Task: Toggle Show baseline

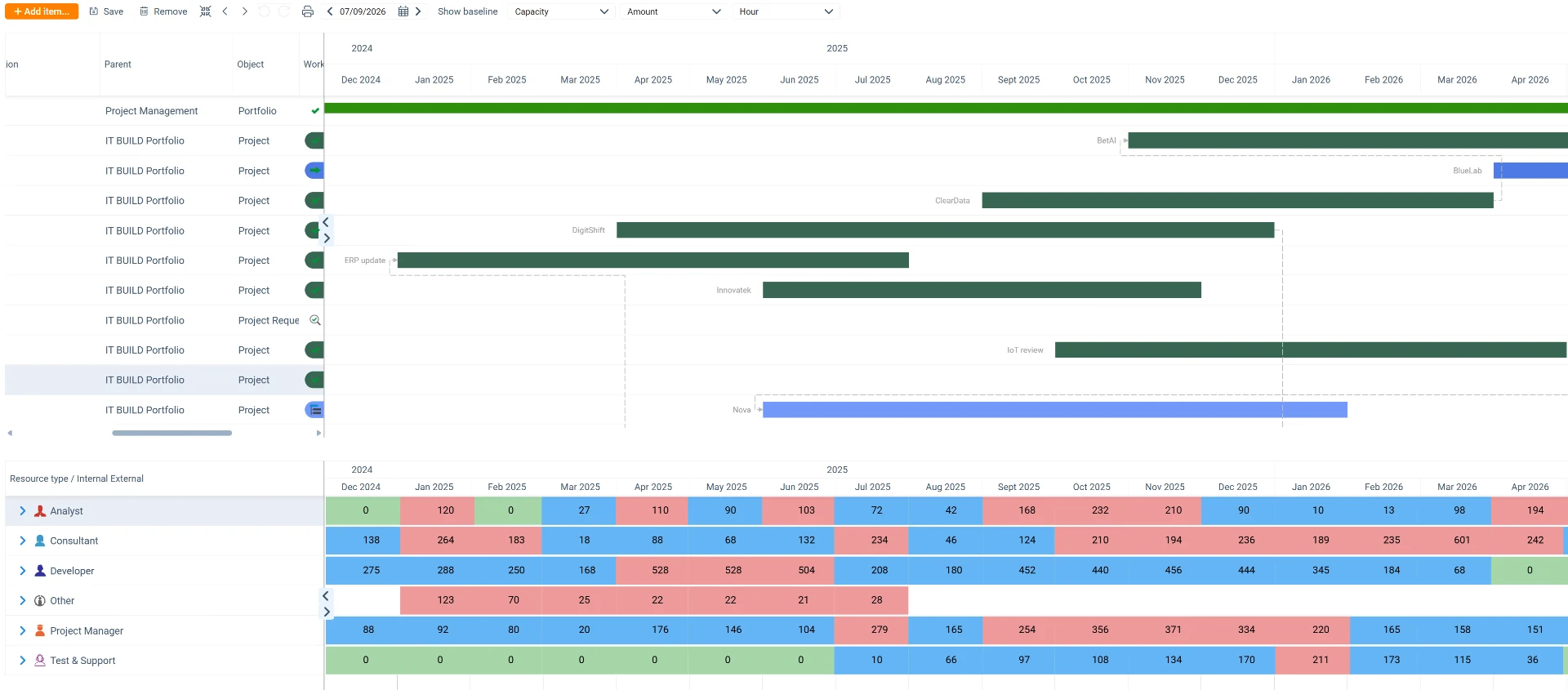Action: [467, 11]
